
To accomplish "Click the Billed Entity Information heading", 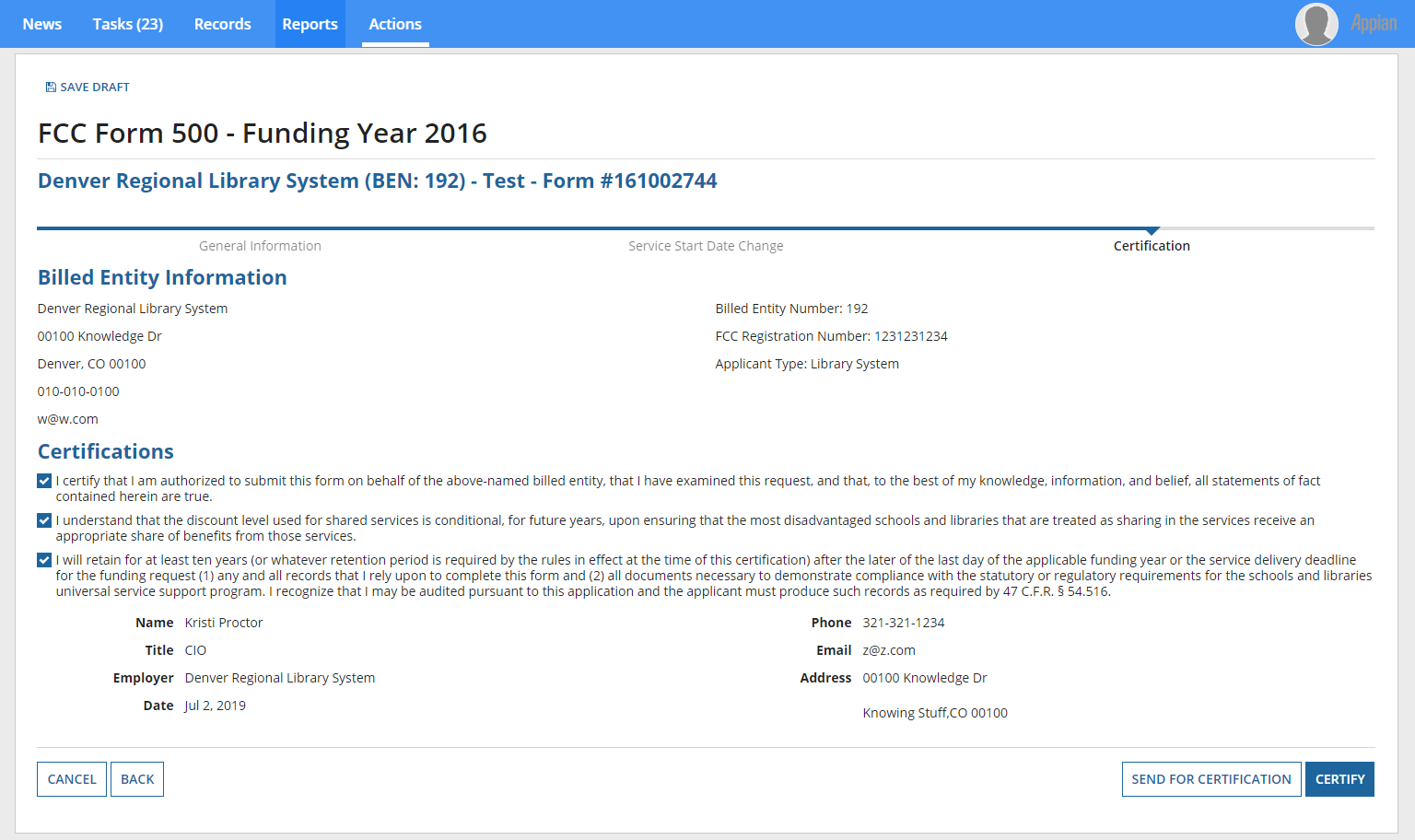I will tap(162, 277).
